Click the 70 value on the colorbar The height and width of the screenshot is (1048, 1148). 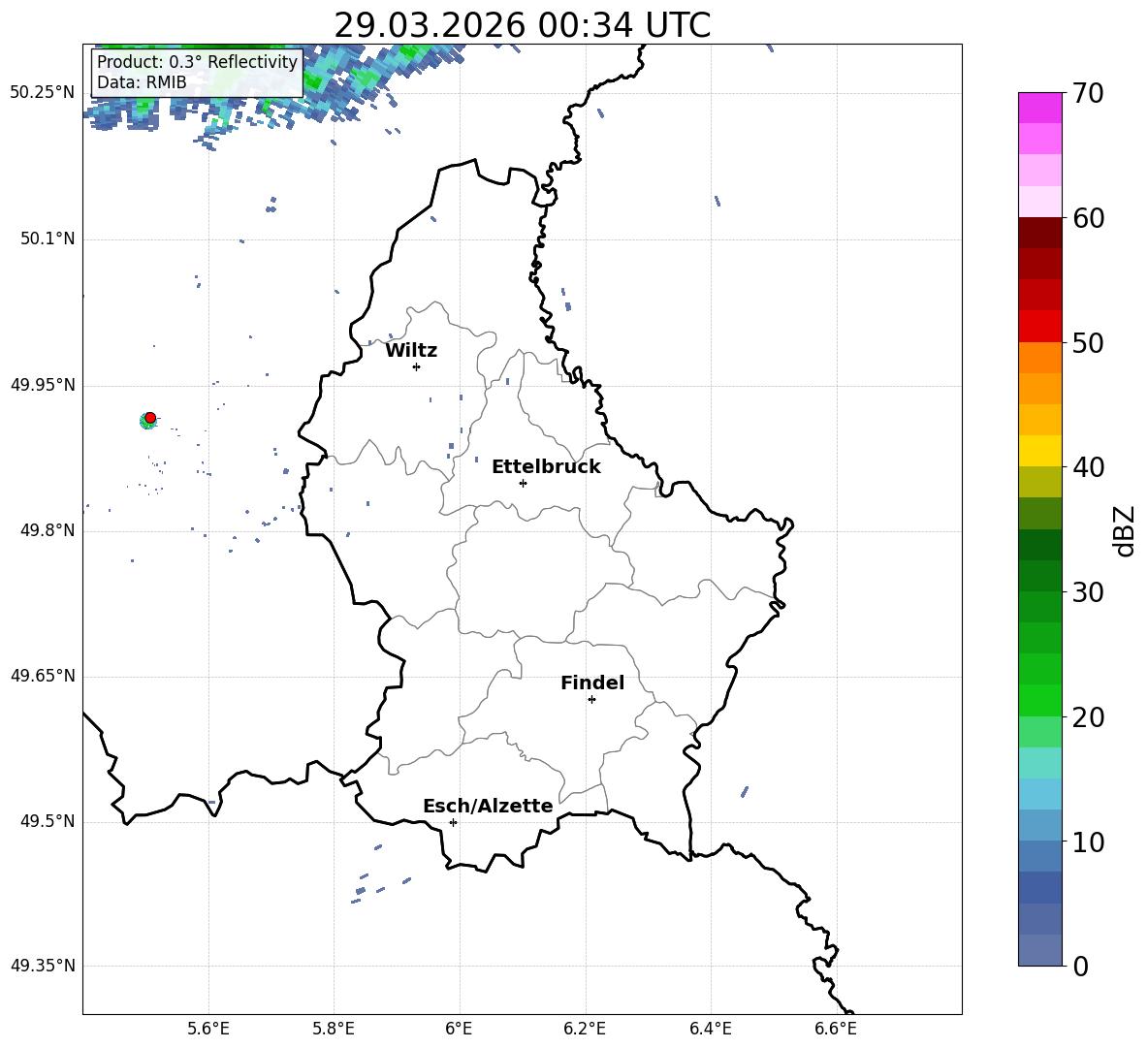point(1088,94)
